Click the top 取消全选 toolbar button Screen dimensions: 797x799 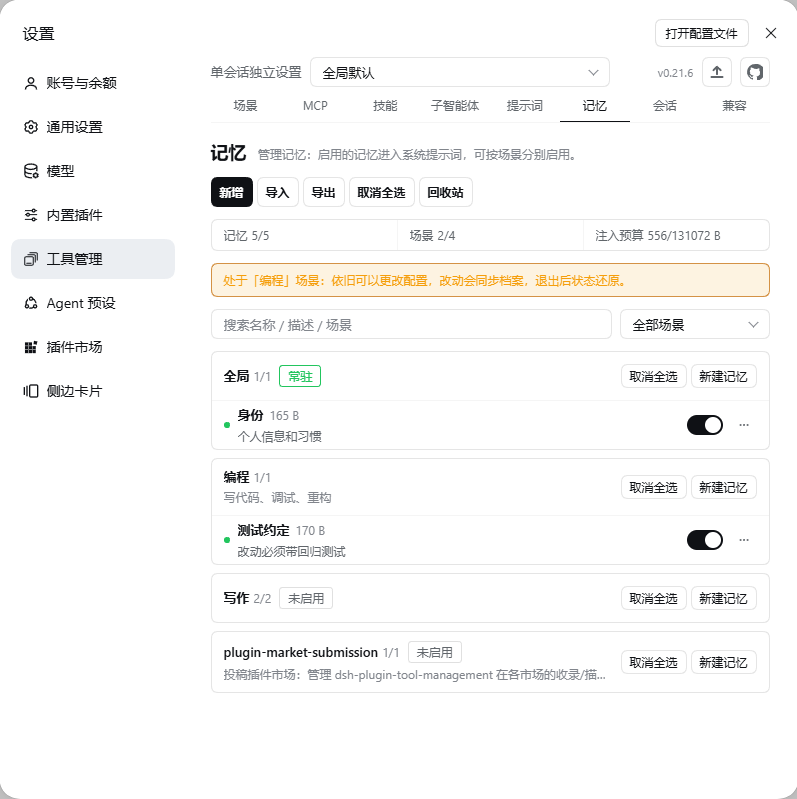(382, 192)
